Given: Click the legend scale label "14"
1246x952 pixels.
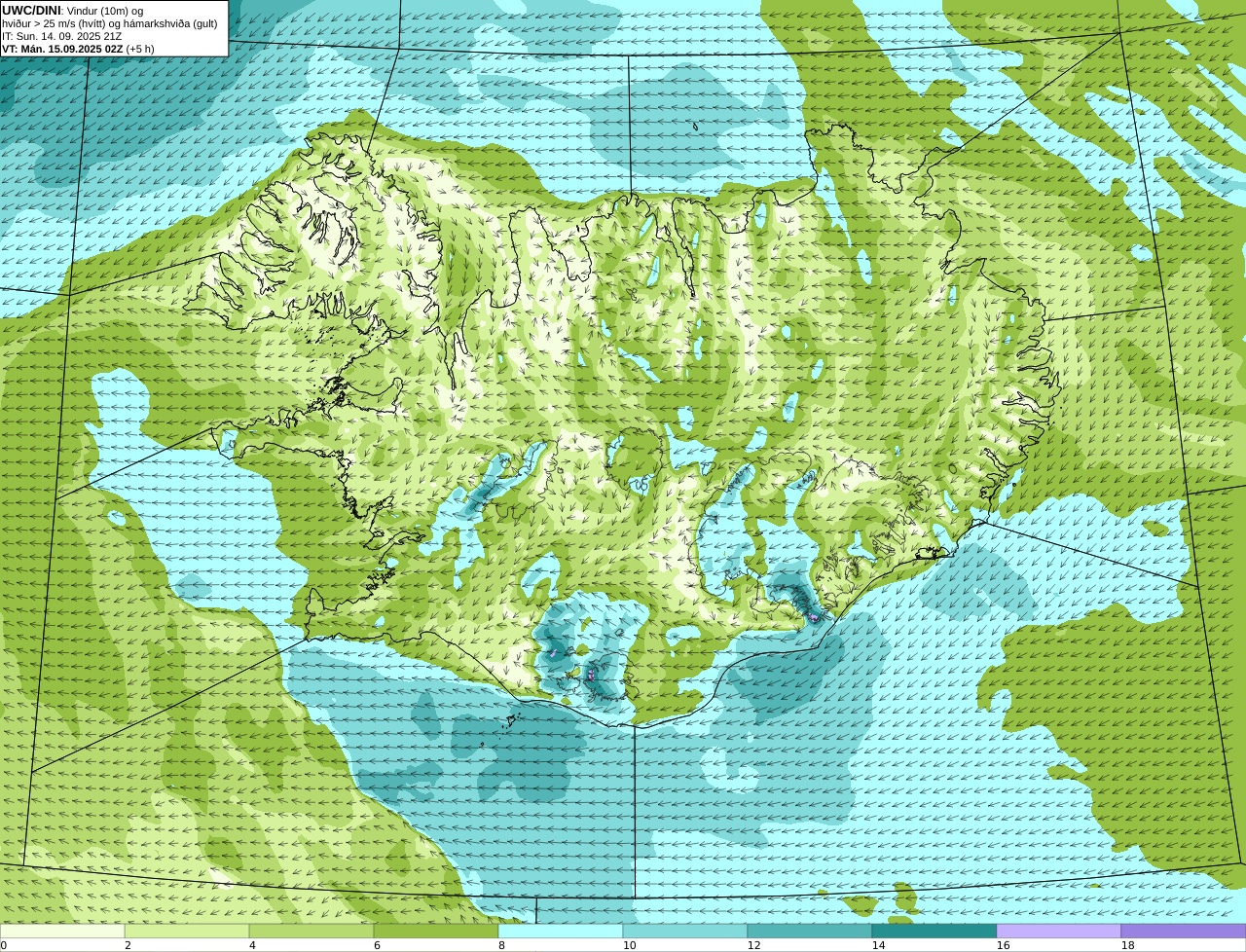Looking at the screenshot, I should [878, 945].
